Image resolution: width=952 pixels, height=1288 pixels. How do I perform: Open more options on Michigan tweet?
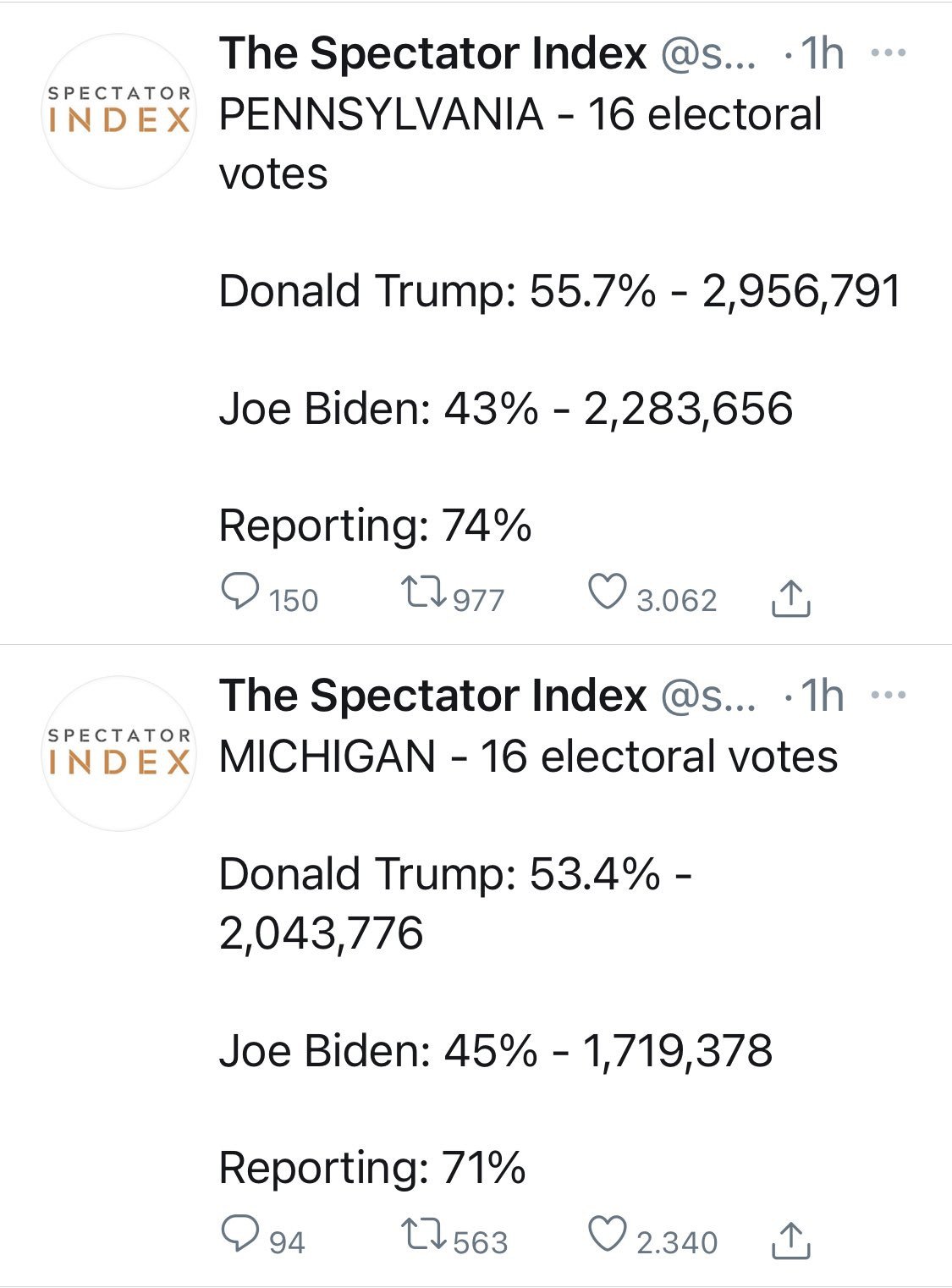point(889,696)
